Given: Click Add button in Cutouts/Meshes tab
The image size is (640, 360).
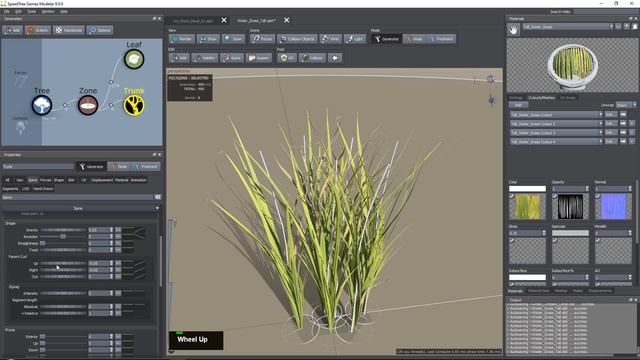Looking at the screenshot, I should [x=518, y=105].
